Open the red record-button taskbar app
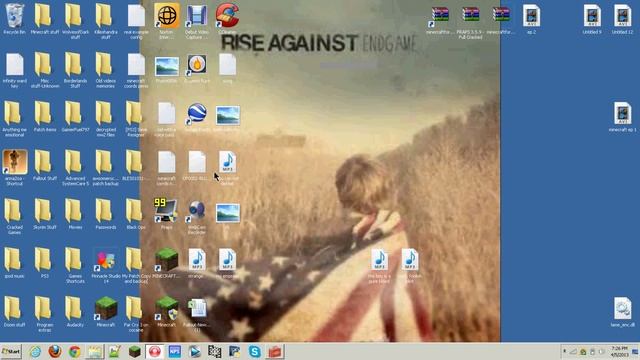 point(155,351)
